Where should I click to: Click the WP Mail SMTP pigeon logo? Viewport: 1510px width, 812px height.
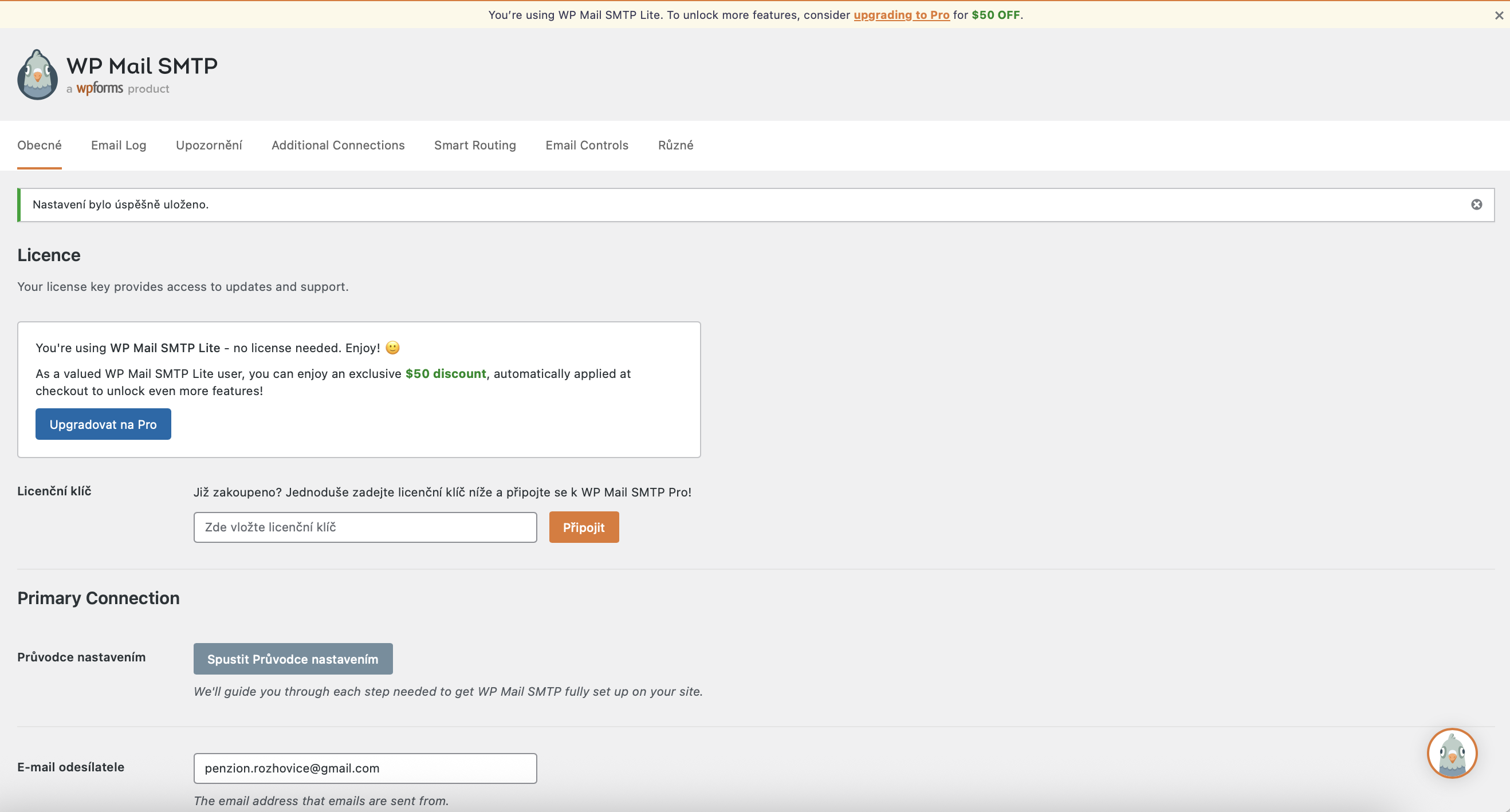37,74
